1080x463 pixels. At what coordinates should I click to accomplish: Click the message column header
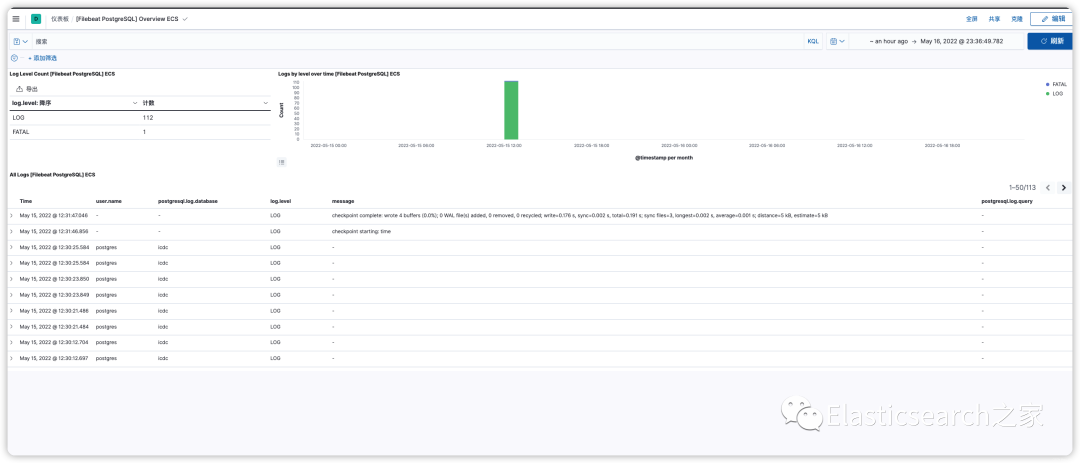343,201
